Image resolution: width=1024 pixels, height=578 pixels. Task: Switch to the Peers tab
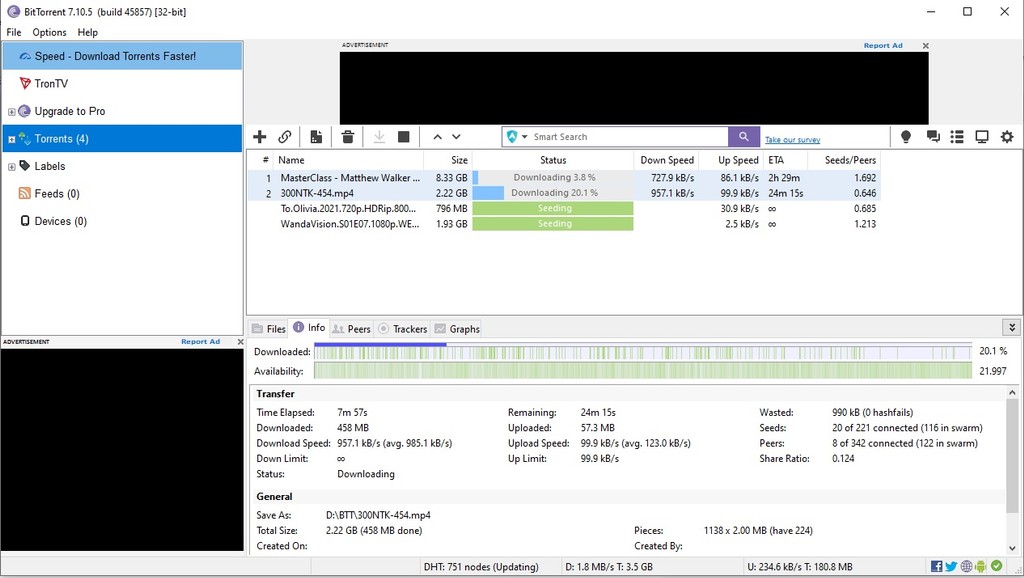click(351, 329)
